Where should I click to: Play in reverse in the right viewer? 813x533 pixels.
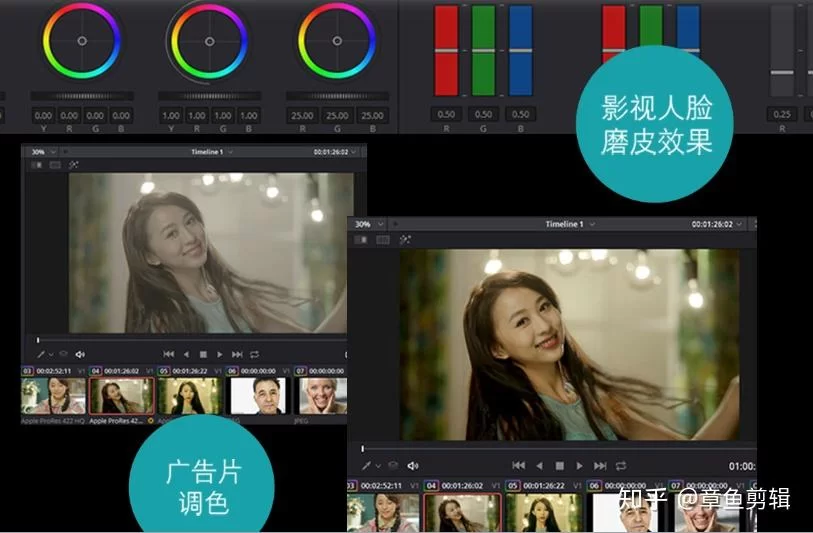pyautogui.click(x=540, y=466)
